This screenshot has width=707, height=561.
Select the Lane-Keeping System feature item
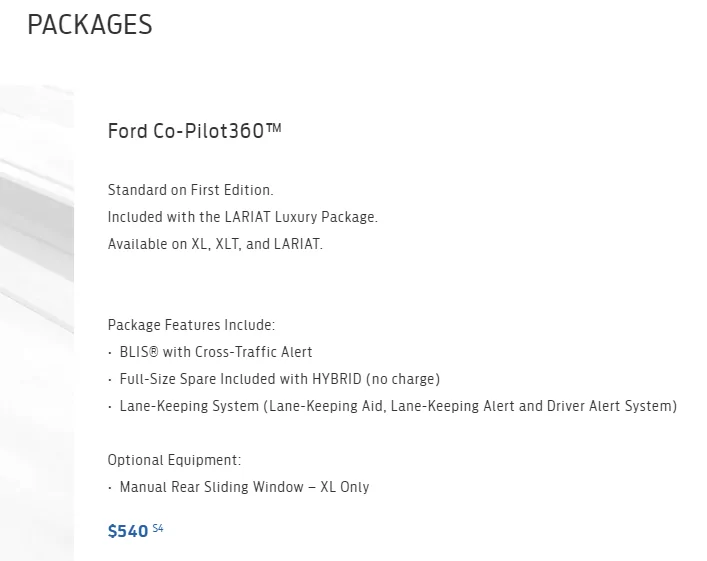coord(398,406)
